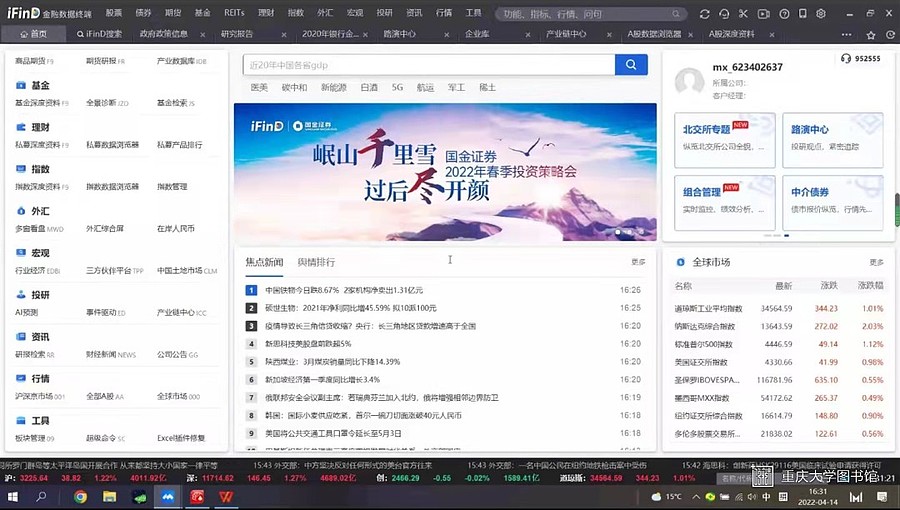Viewport: 900px width, 510px height.
Task: Open the 私募数据浏览器 link
Action: click(x=112, y=145)
